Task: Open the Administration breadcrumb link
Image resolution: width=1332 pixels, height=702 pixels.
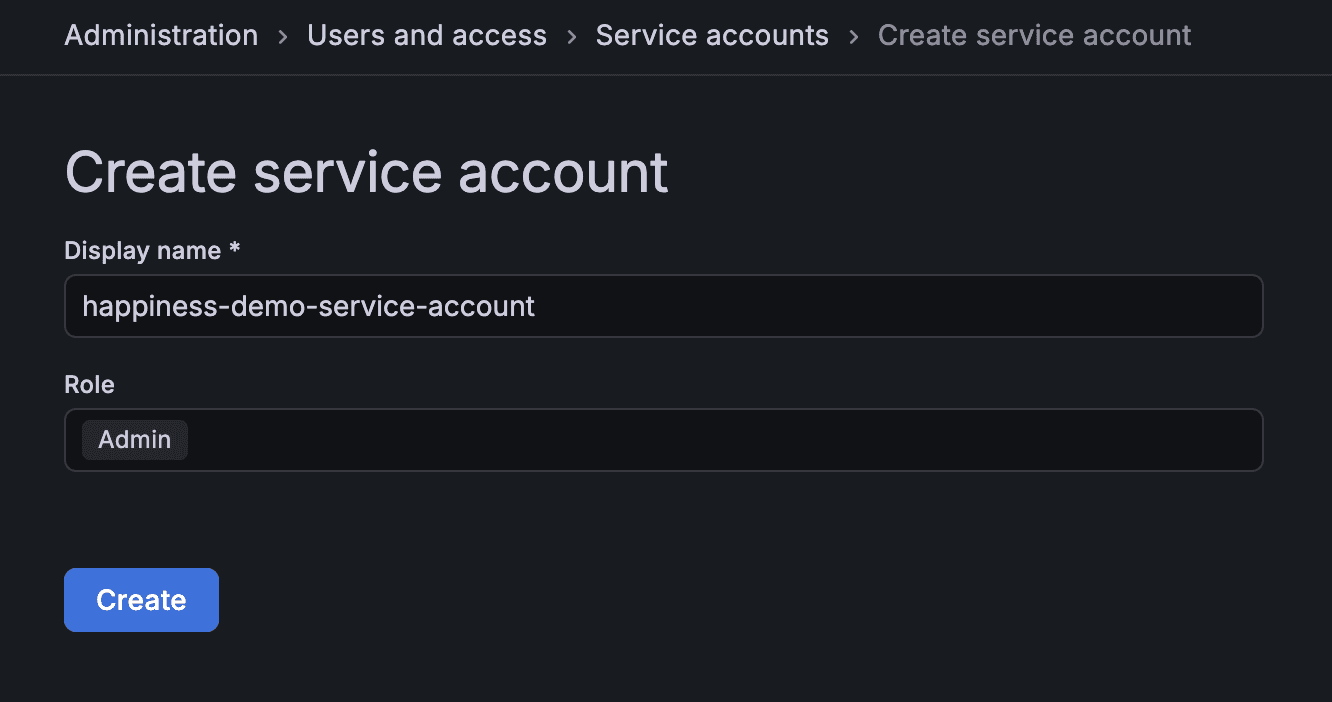Action: [160, 35]
